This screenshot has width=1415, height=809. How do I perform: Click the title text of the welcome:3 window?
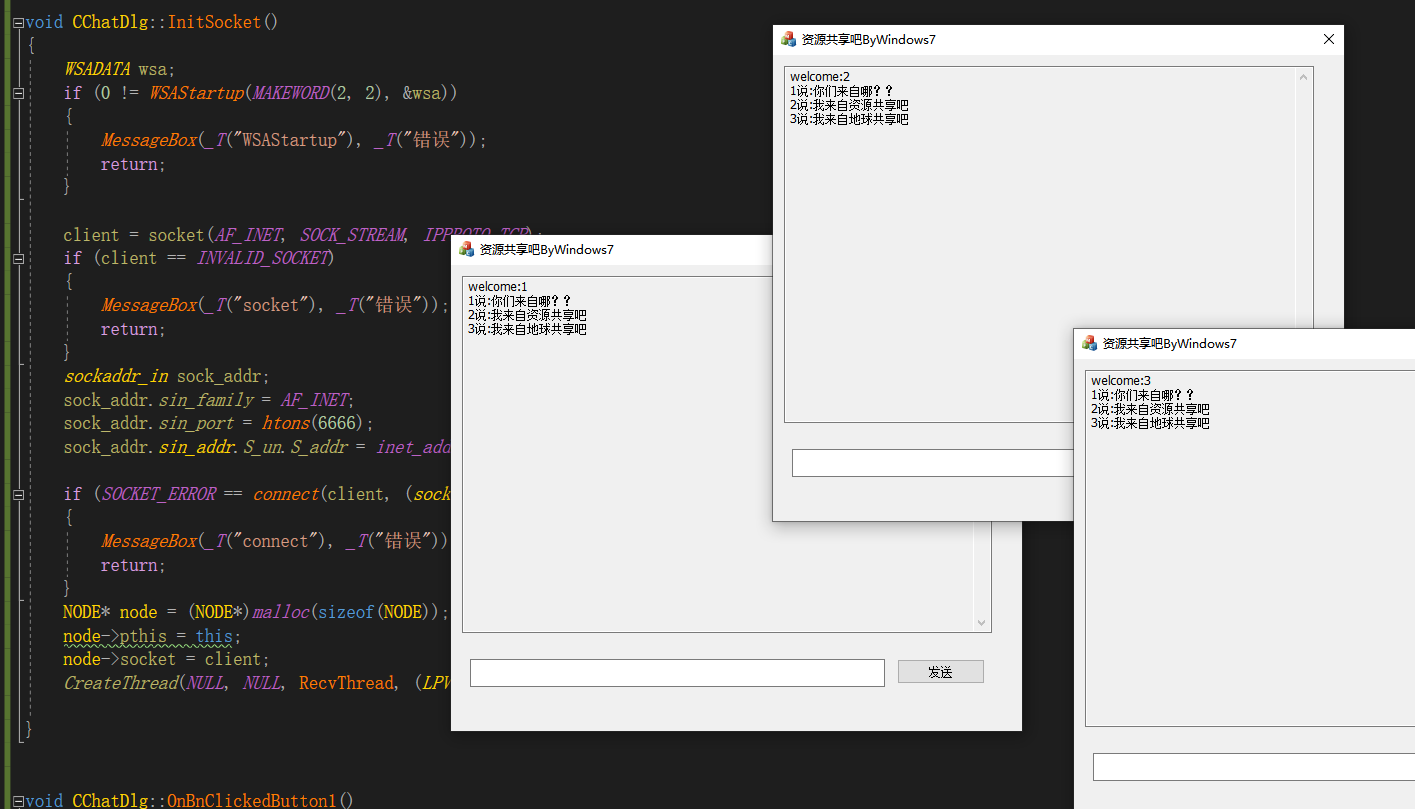coord(1170,344)
